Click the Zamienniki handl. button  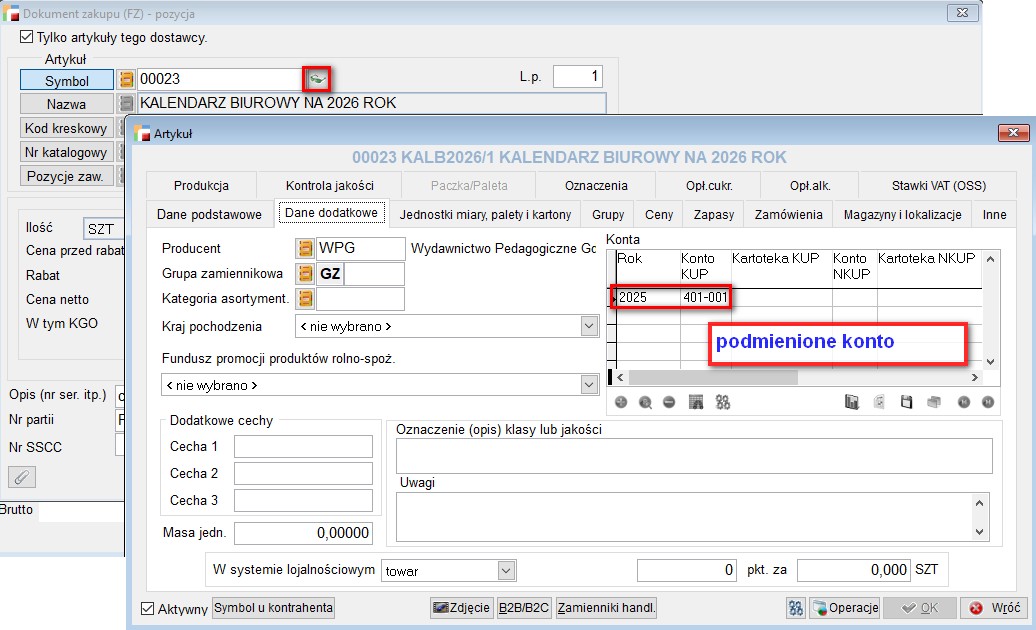(607, 608)
